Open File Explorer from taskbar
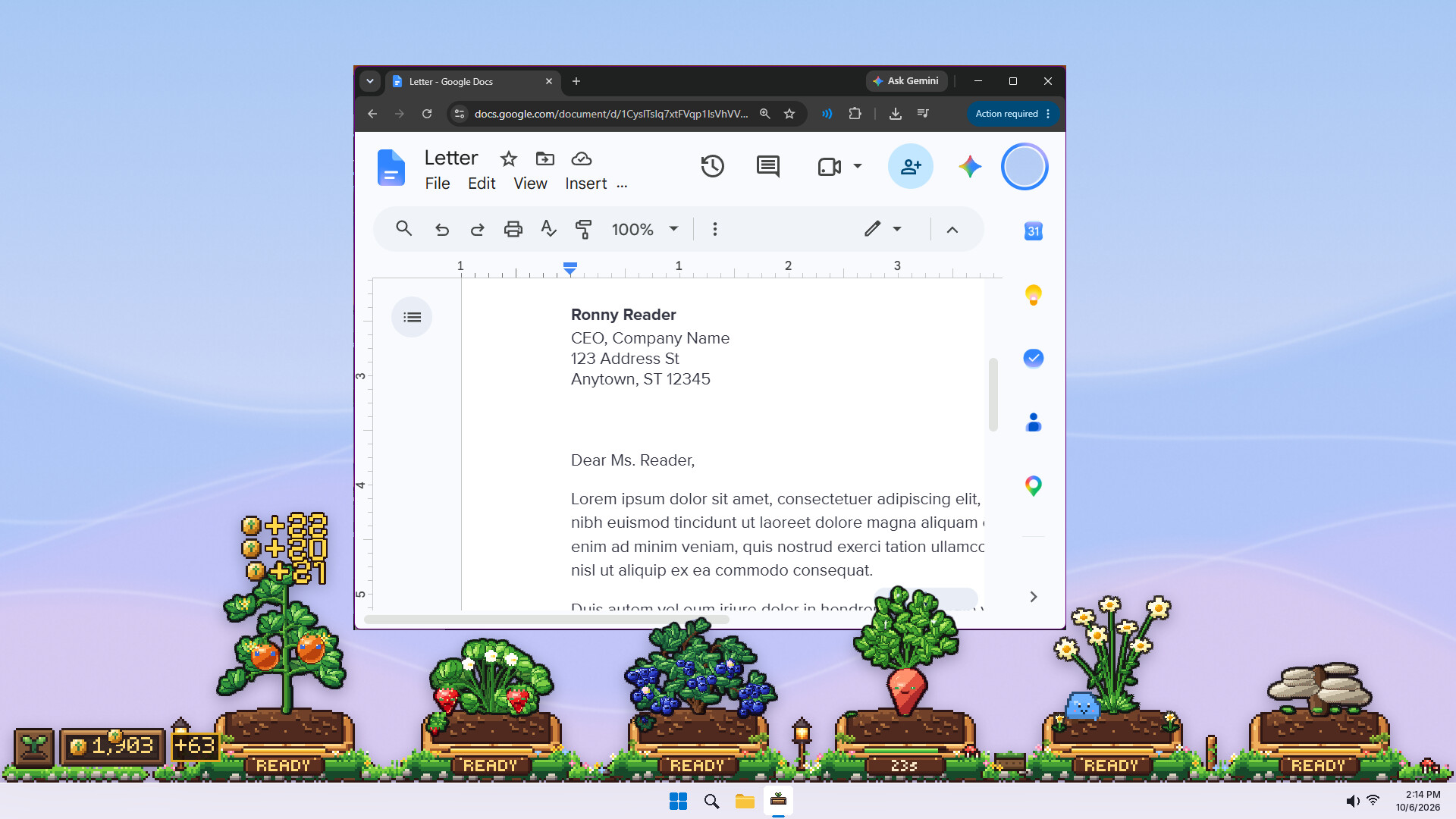 745,801
